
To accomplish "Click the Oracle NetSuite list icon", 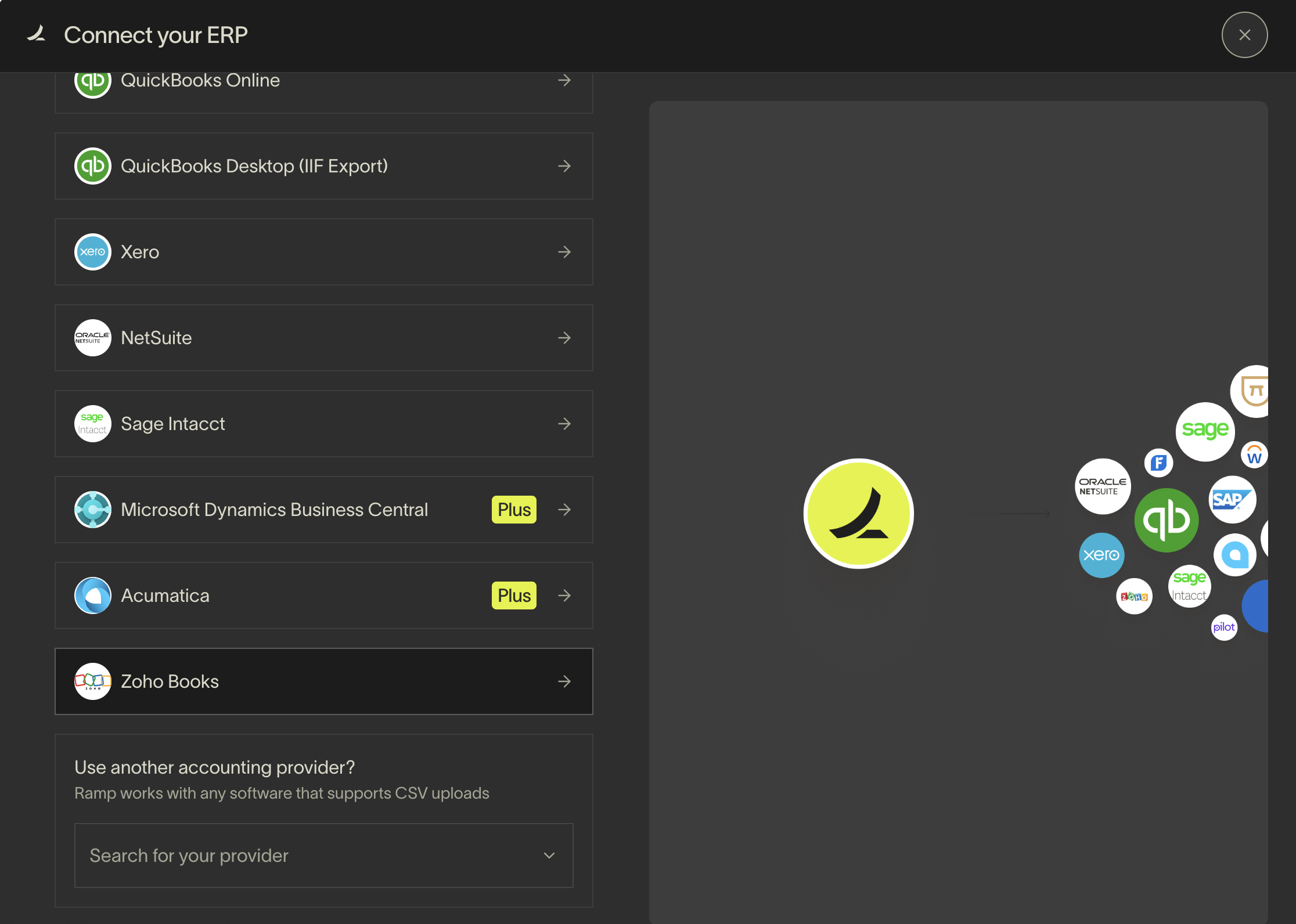I will [93, 338].
